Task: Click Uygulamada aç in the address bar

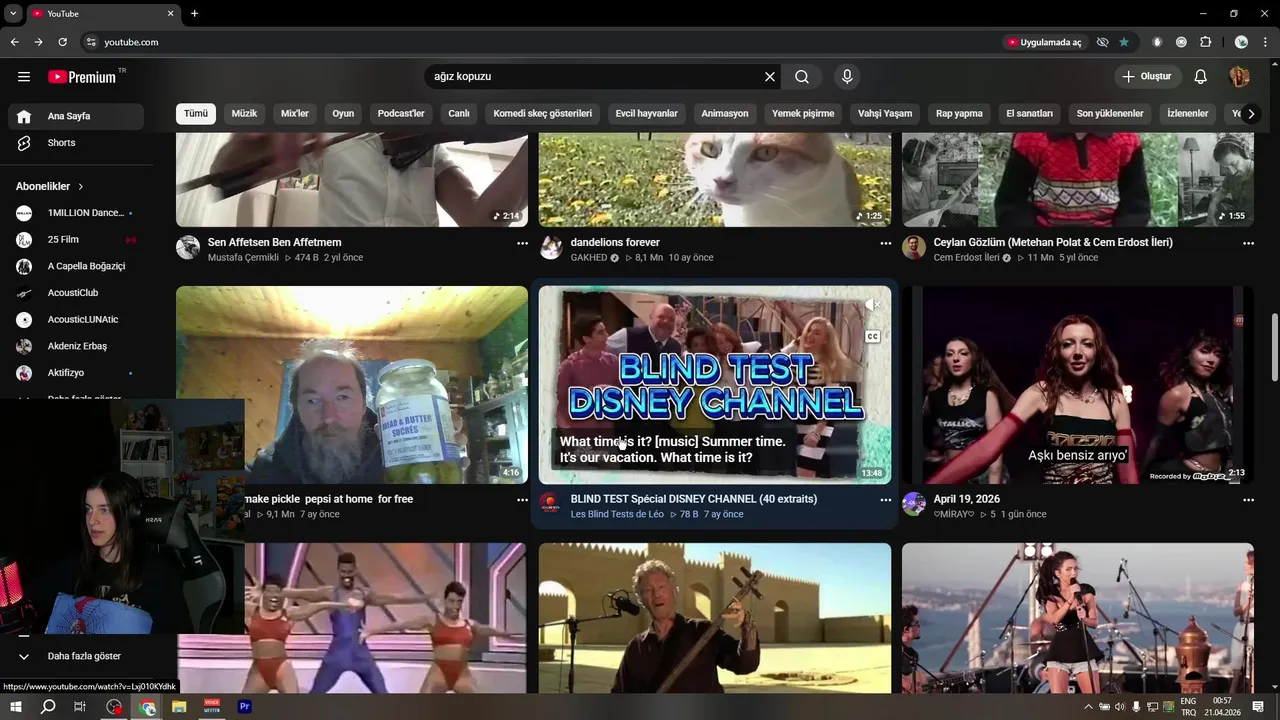Action: 1044,42
